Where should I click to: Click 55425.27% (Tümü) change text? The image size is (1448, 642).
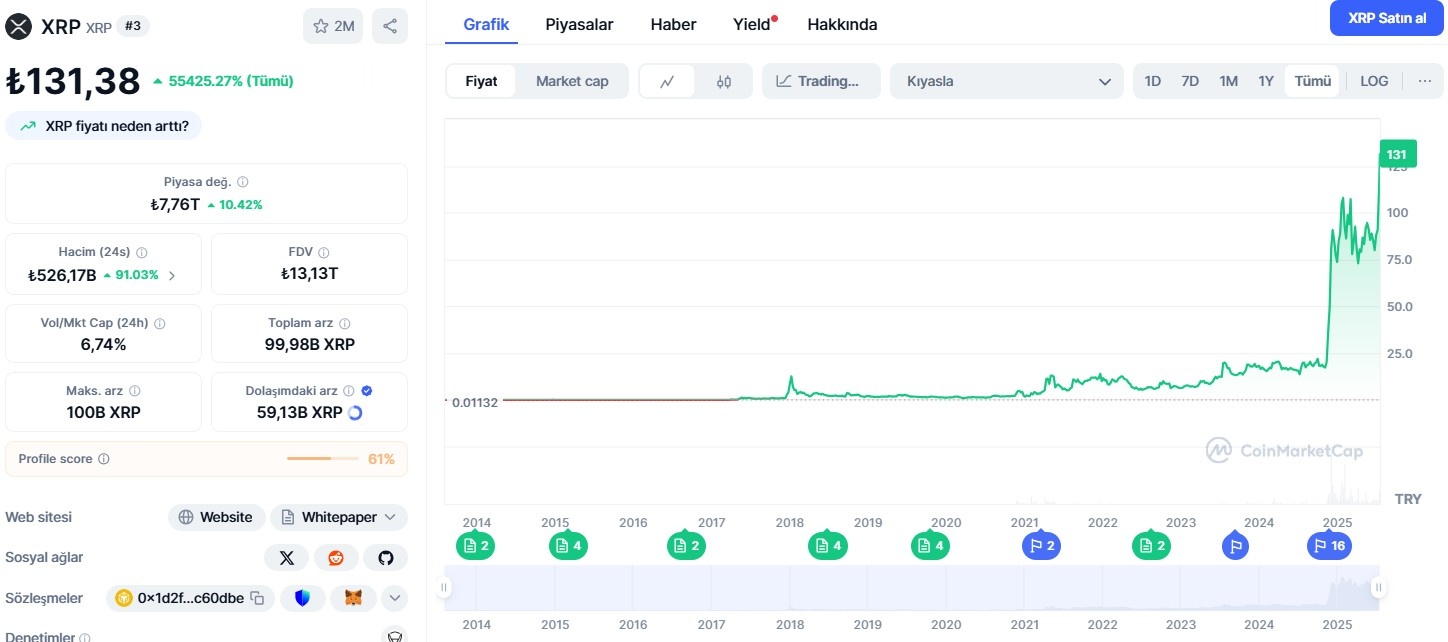pos(223,81)
